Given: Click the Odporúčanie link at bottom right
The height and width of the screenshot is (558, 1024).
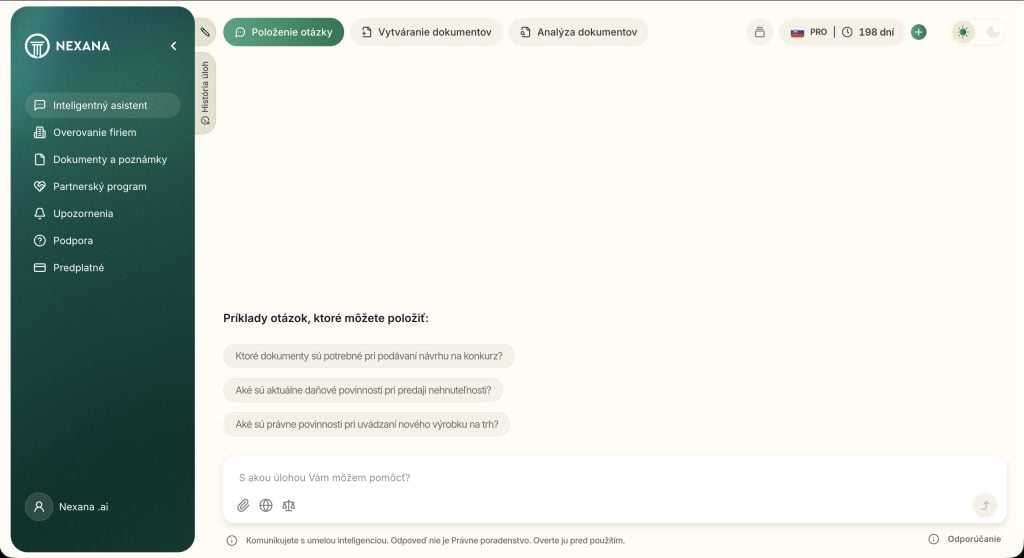Looking at the screenshot, I should tap(966, 539).
